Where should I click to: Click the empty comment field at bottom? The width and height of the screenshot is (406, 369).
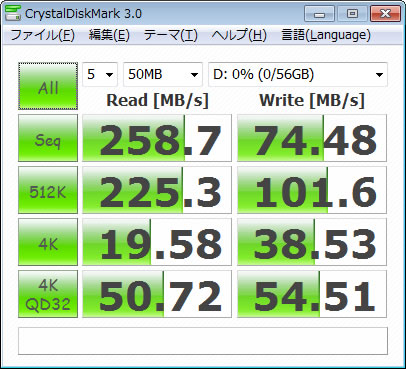(x=203, y=341)
